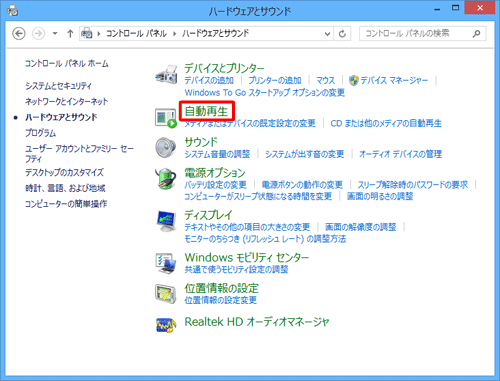Open 時計、言語、および地域 category
Screen dimensions: 500x381
pyautogui.click(x=65, y=188)
